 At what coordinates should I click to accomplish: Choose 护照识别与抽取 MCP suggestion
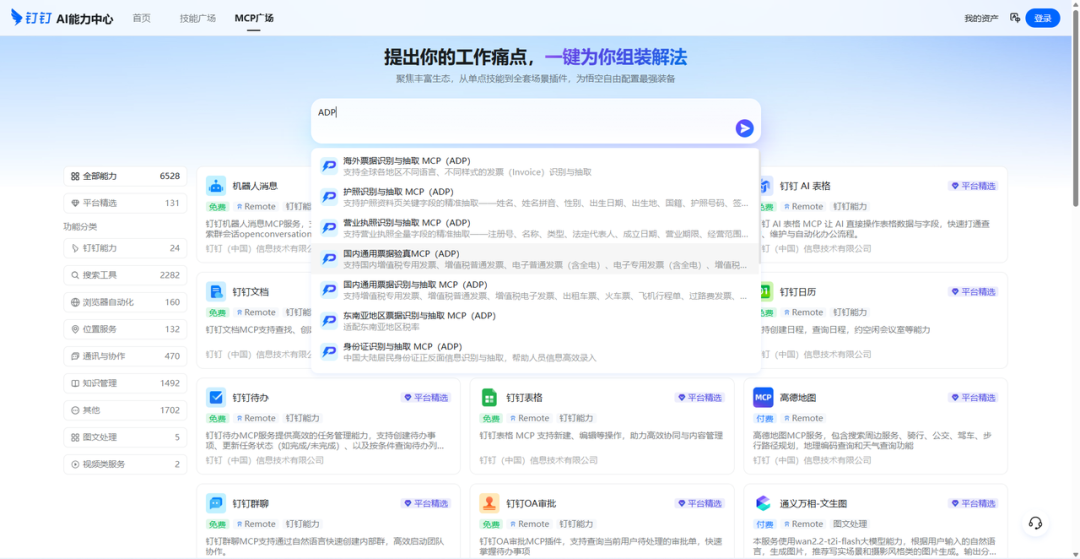pyautogui.click(x=536, y=197)
